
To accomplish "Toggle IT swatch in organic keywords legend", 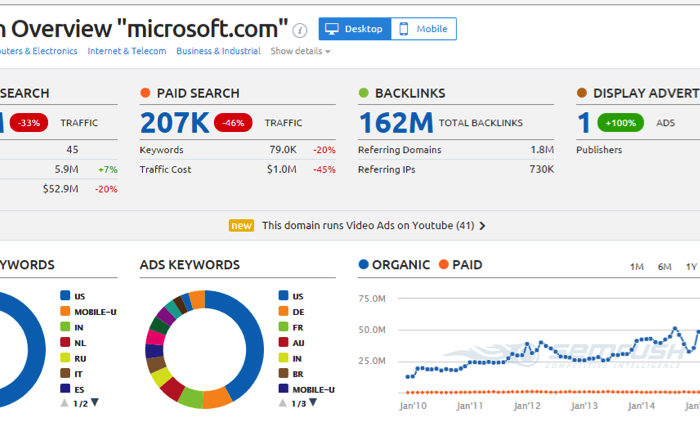I will [x=65, y=373].
